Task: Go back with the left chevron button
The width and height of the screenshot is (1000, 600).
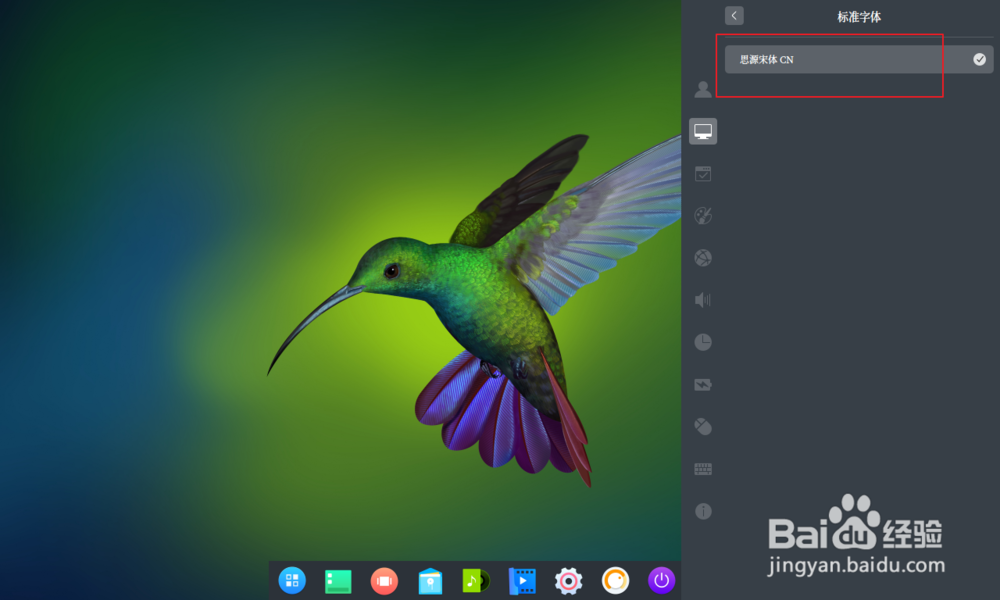Action: point(734,16)
